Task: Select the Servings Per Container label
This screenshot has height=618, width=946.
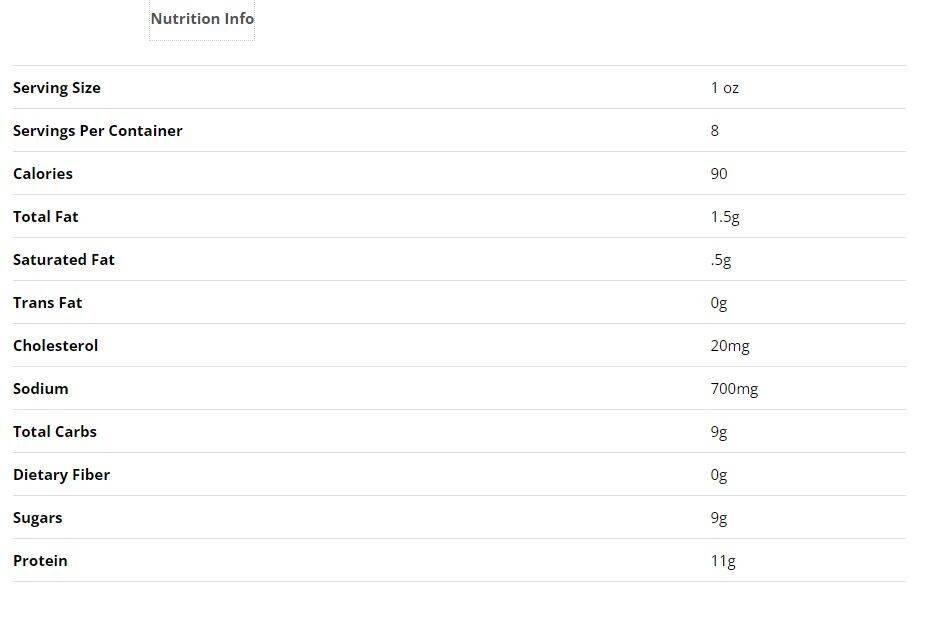Action: pos(98,131)
